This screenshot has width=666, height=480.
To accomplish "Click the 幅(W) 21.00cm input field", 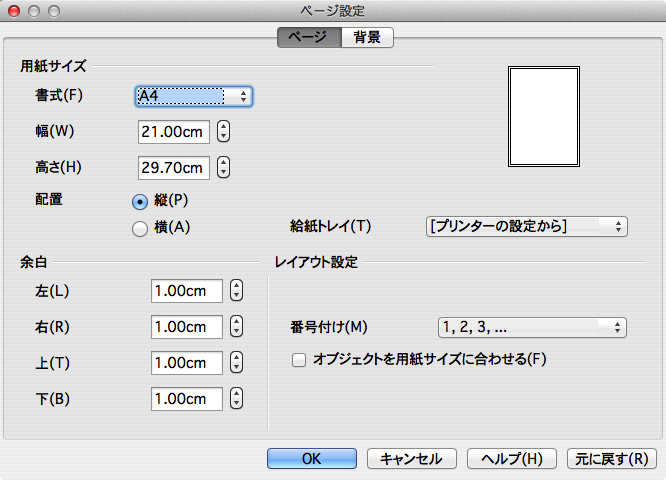I will 174,132.
